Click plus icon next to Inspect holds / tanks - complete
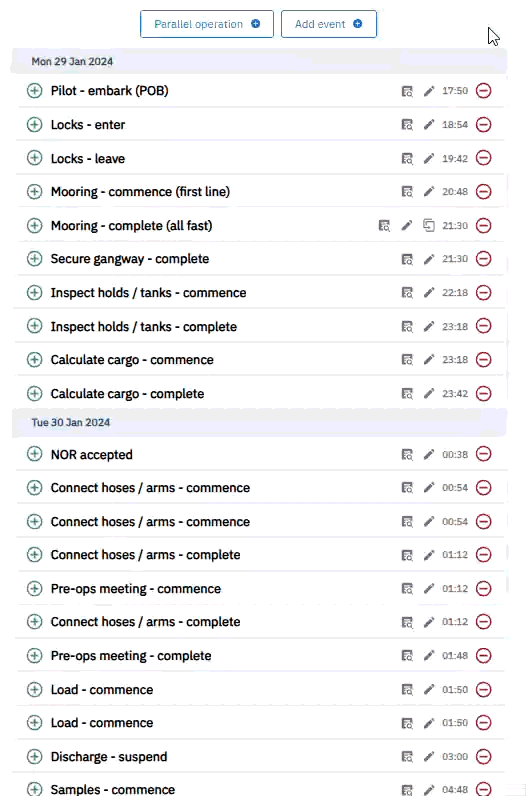The image size is (526, 796). tap(35, 326)
